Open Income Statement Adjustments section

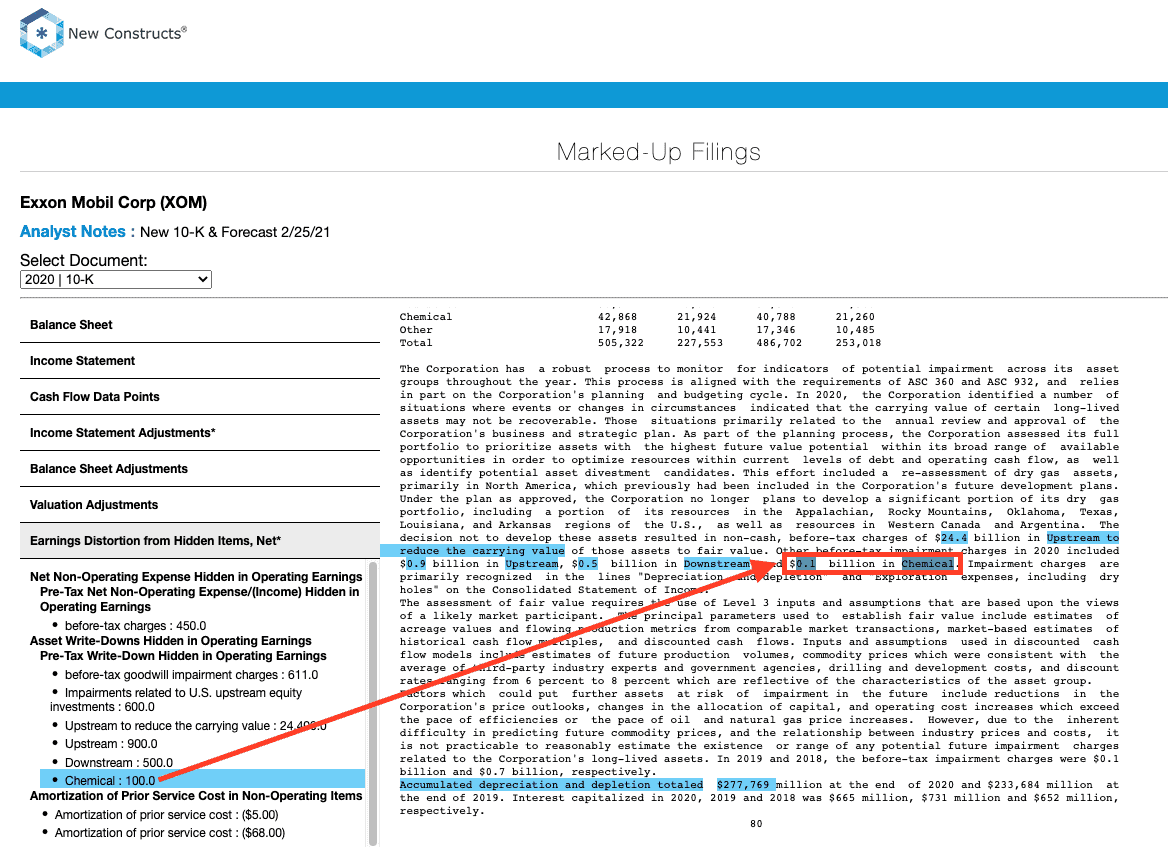[x=200, y=433]
